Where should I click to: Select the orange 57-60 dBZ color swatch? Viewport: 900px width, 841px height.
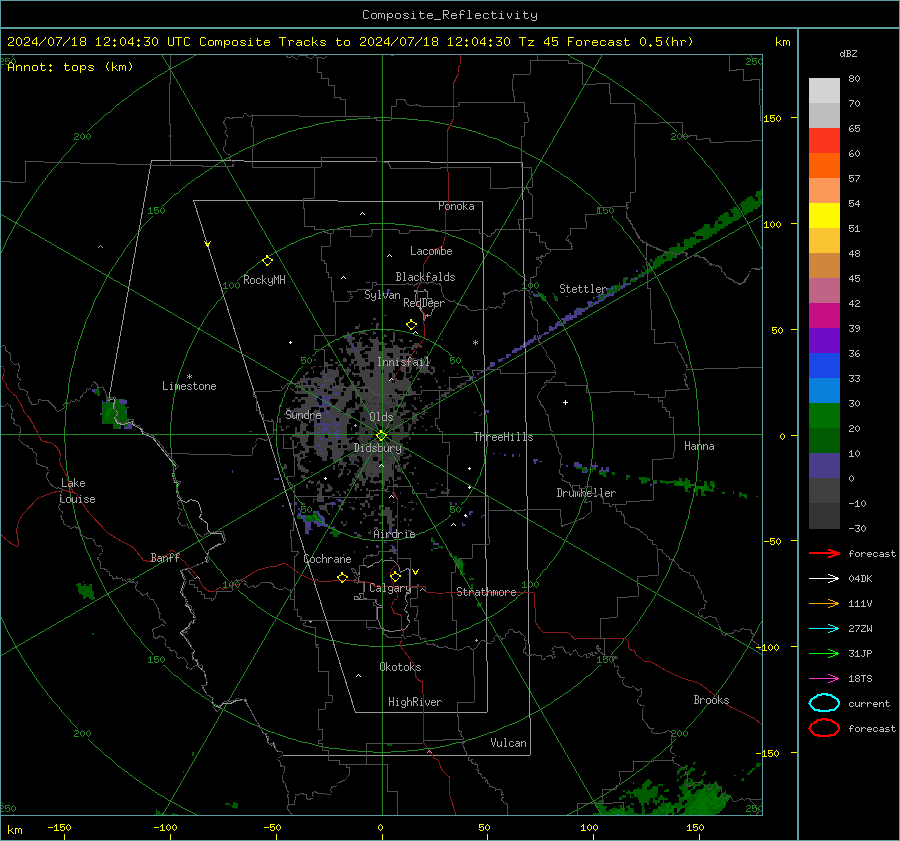coord(824,166)
